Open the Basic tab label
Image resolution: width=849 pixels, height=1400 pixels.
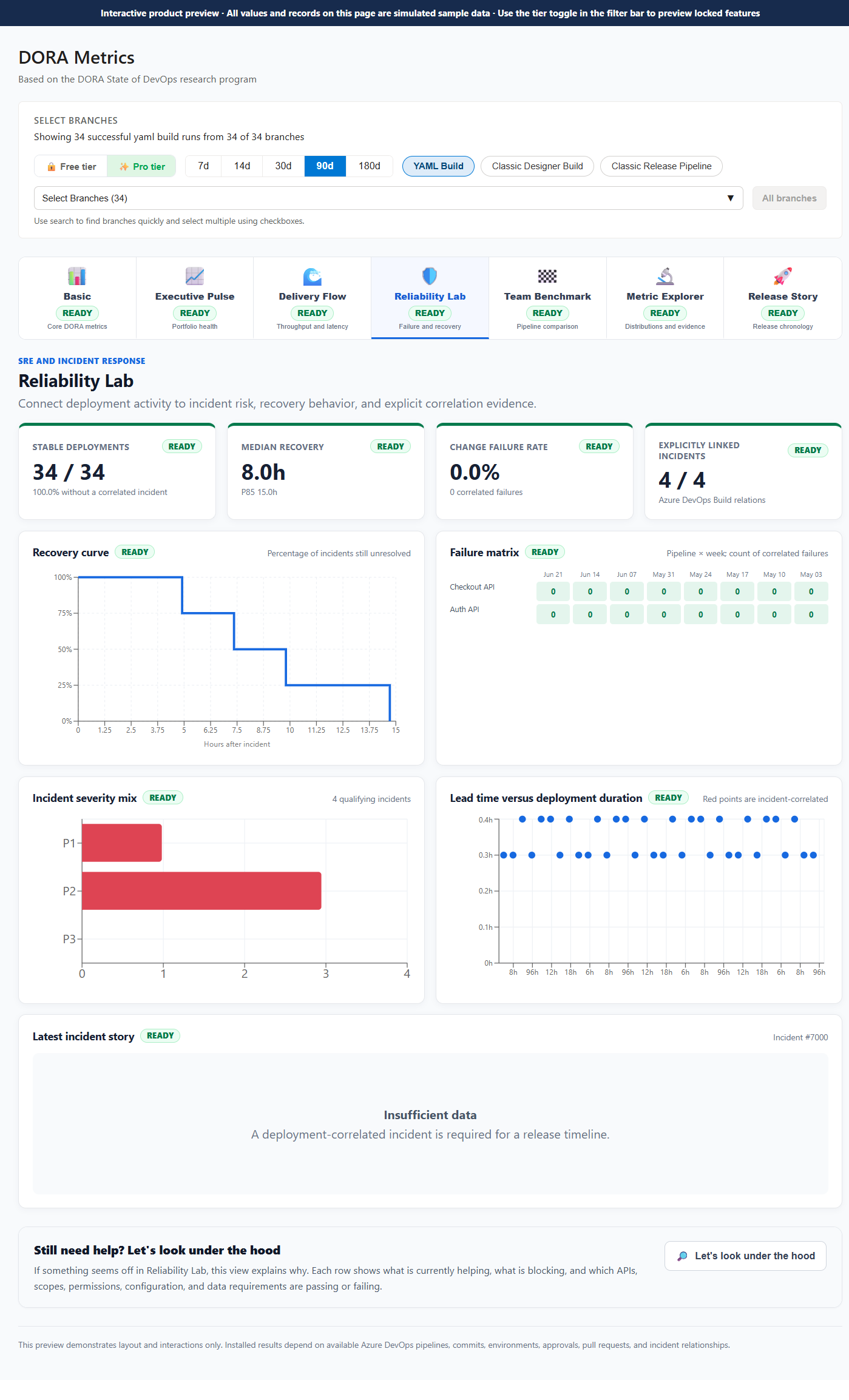coord(77,297)
